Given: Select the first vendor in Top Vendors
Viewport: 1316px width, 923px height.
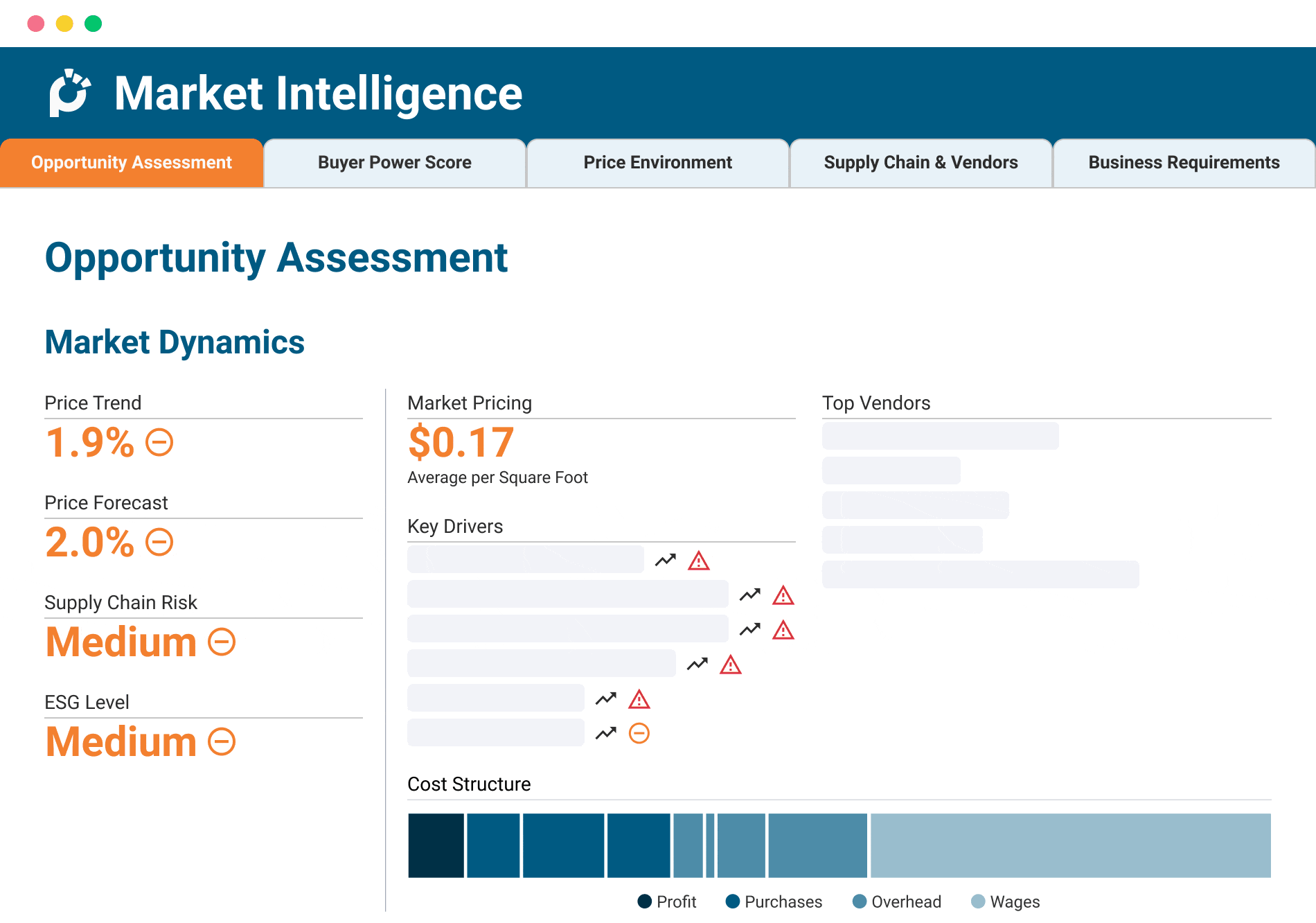Looking at the screenshot, I should pyautogui.click(x=940, y=437).
